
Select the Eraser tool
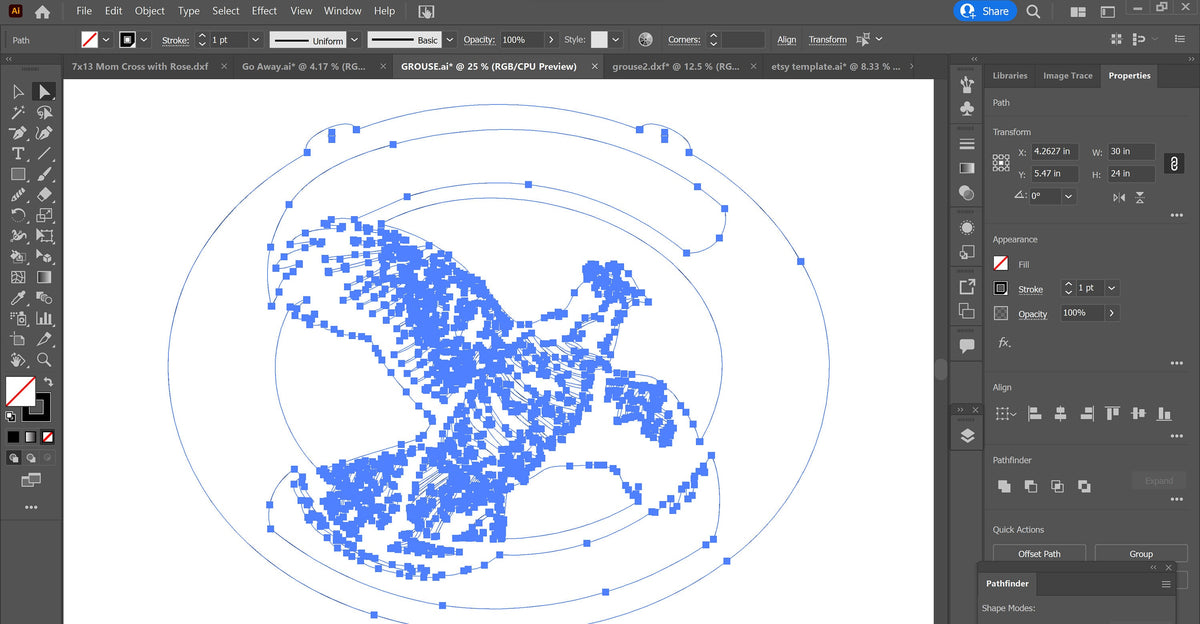44,195
